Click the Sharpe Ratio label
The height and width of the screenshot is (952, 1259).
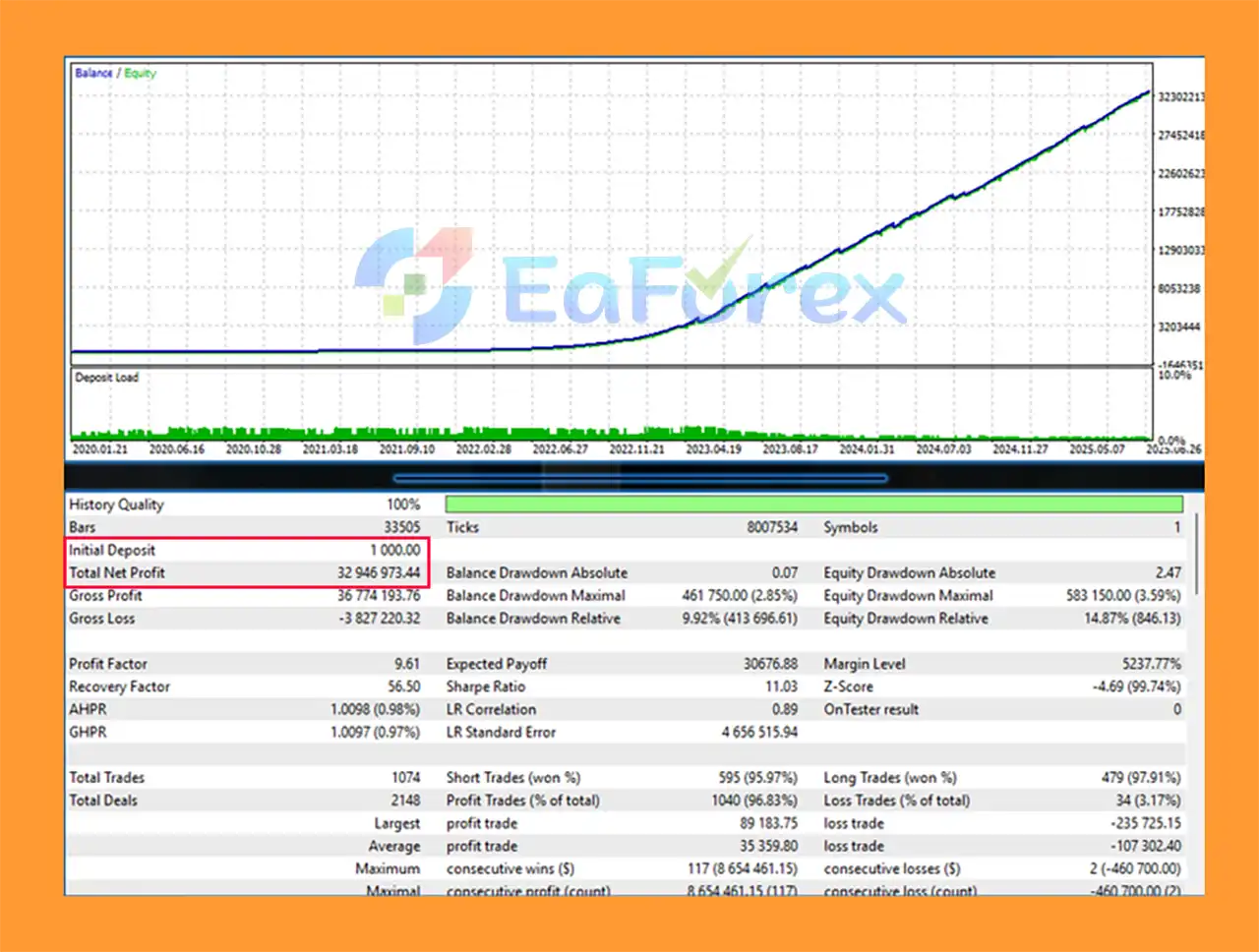pyautogui.click(x=486, y=686)
